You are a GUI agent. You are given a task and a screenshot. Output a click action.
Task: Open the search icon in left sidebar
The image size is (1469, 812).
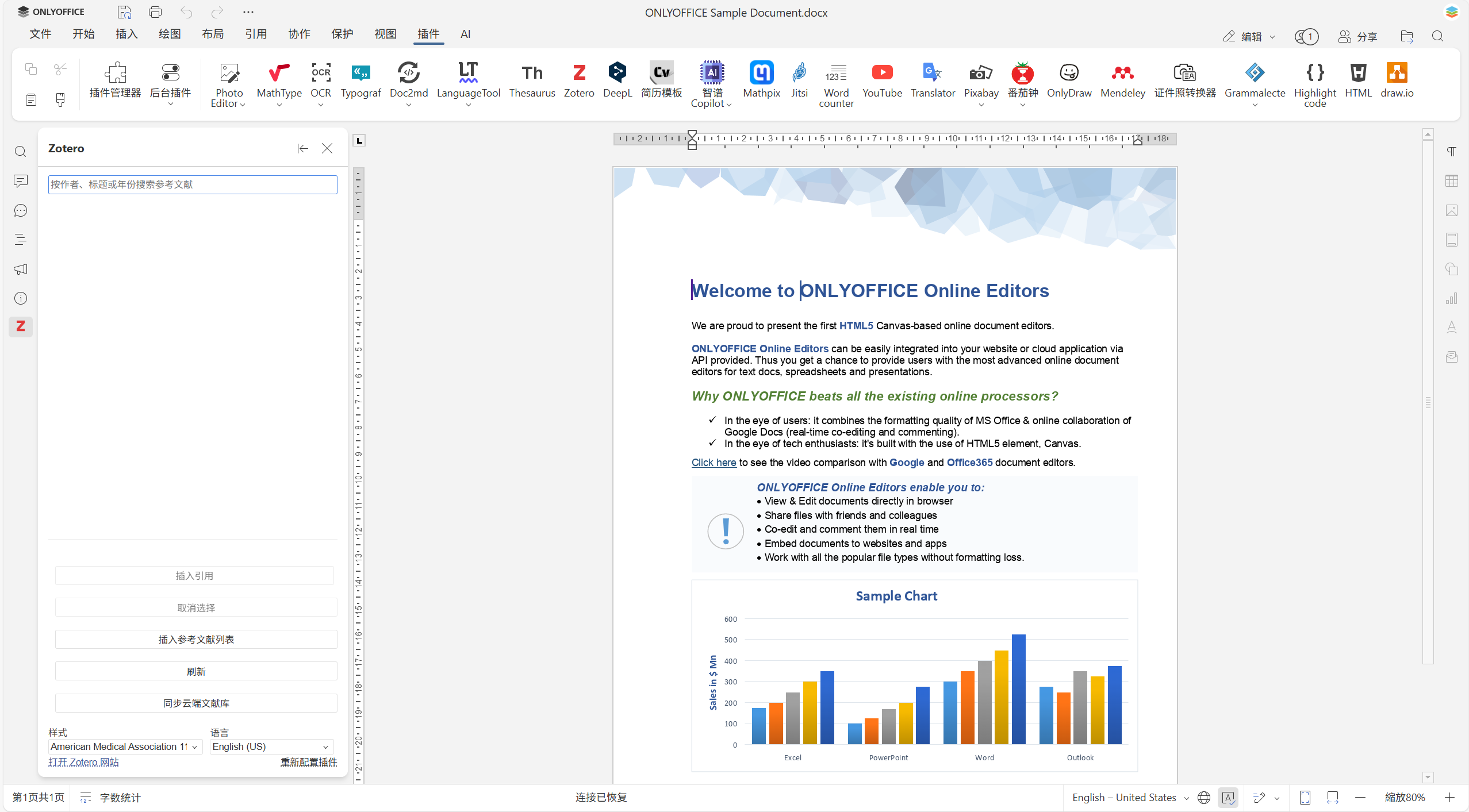click(x=21, y=152)
